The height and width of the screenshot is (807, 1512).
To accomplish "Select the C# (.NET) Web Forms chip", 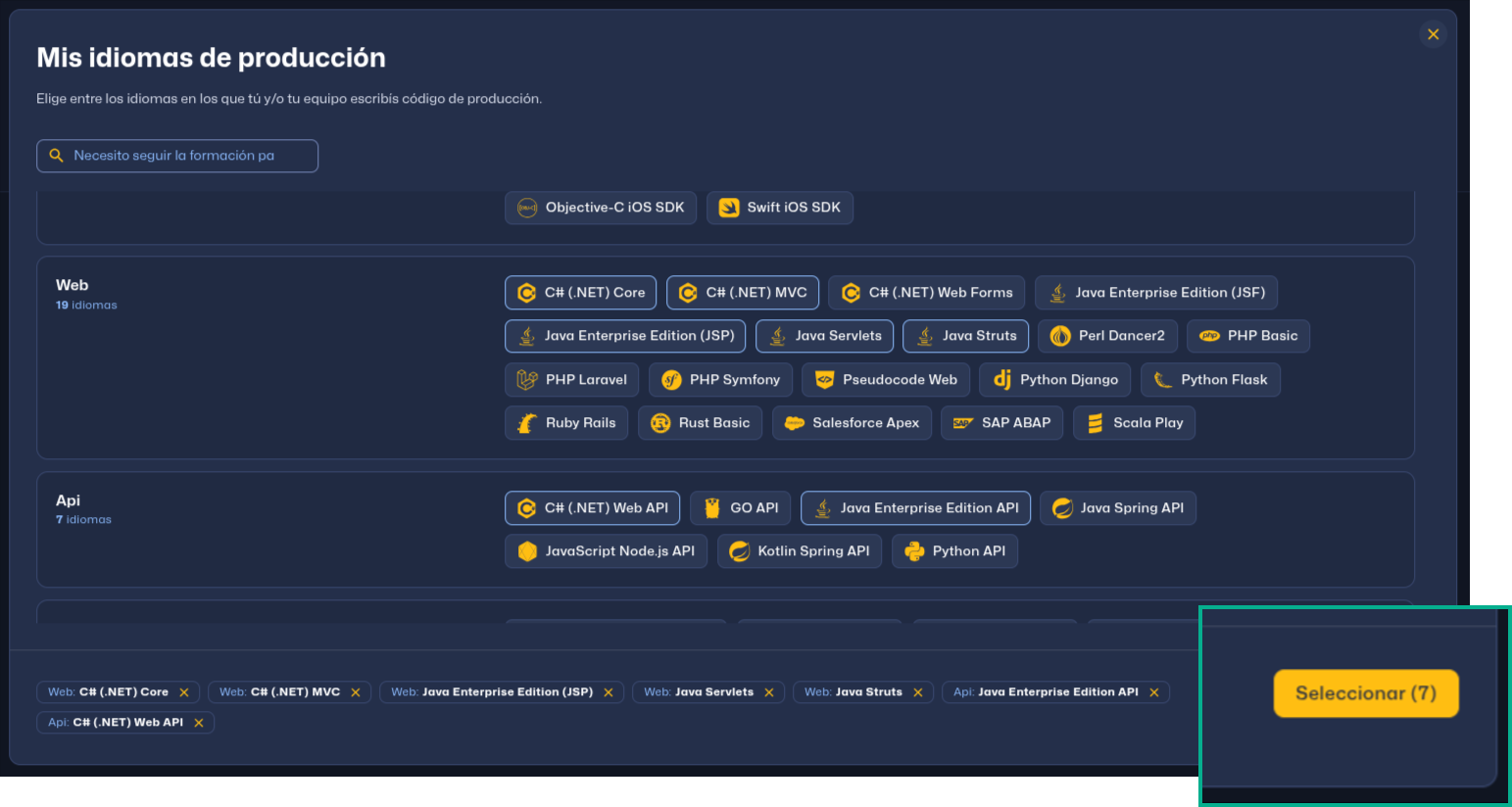I will tap(927, 293).
